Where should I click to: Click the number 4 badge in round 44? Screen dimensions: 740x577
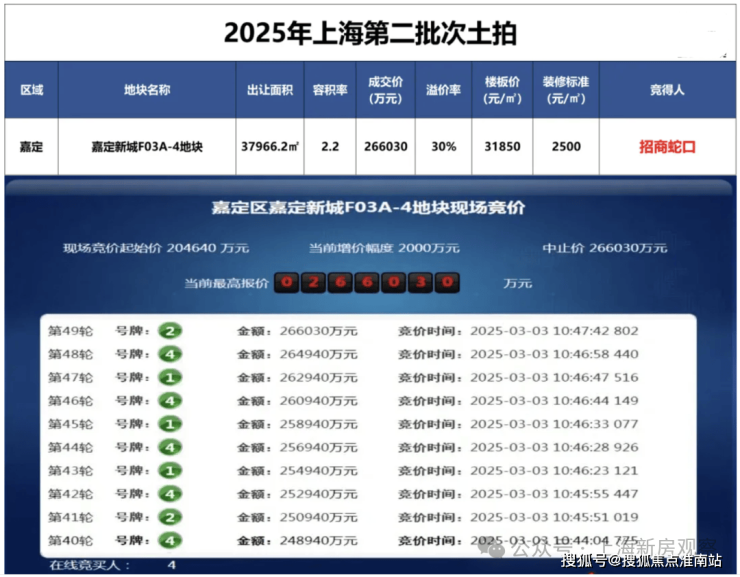pos(171,447)
